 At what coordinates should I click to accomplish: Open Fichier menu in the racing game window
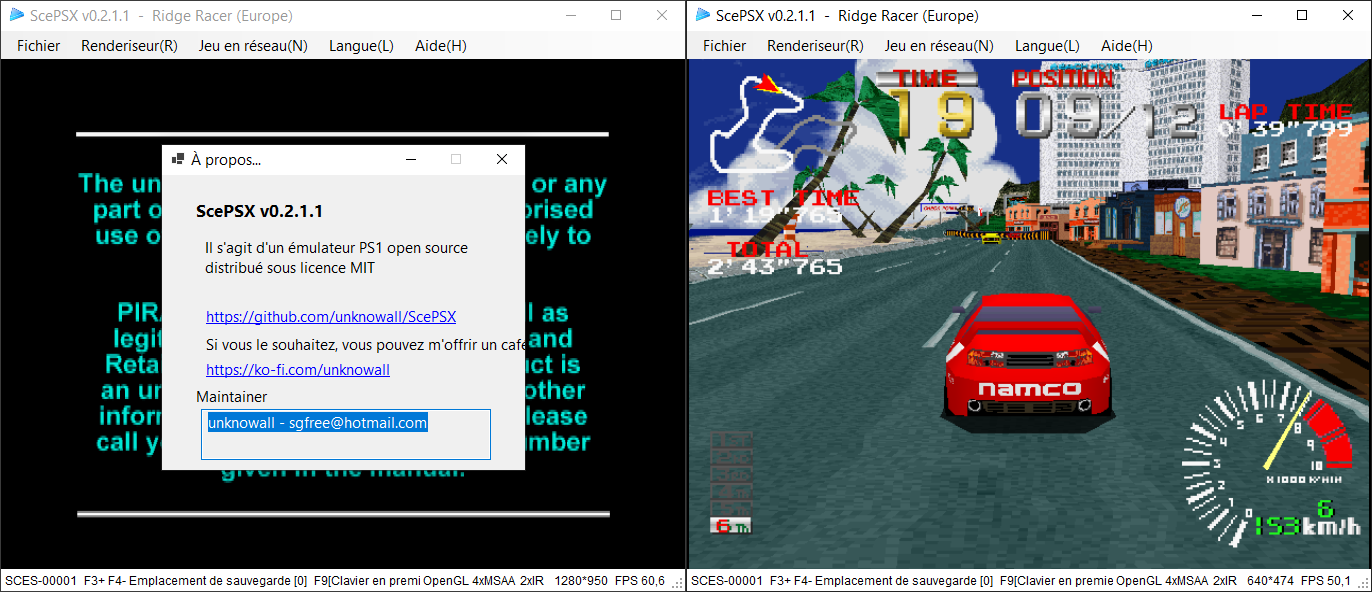tap(724, 46)
